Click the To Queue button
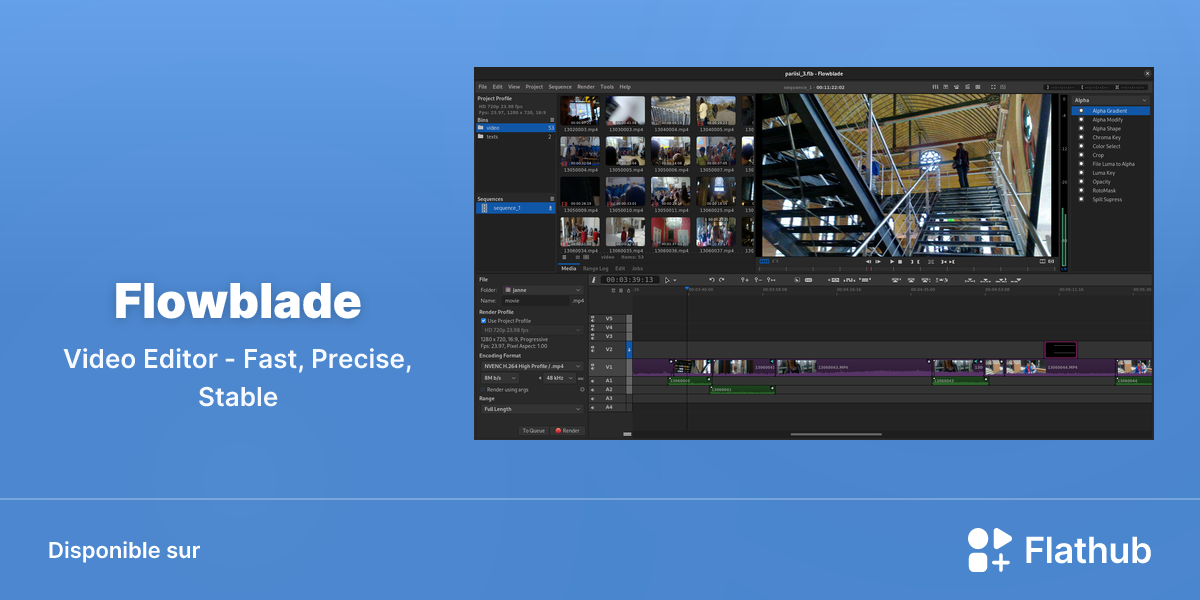The height and width of the screenshot is (600, 1200). [x=533, y=430]
